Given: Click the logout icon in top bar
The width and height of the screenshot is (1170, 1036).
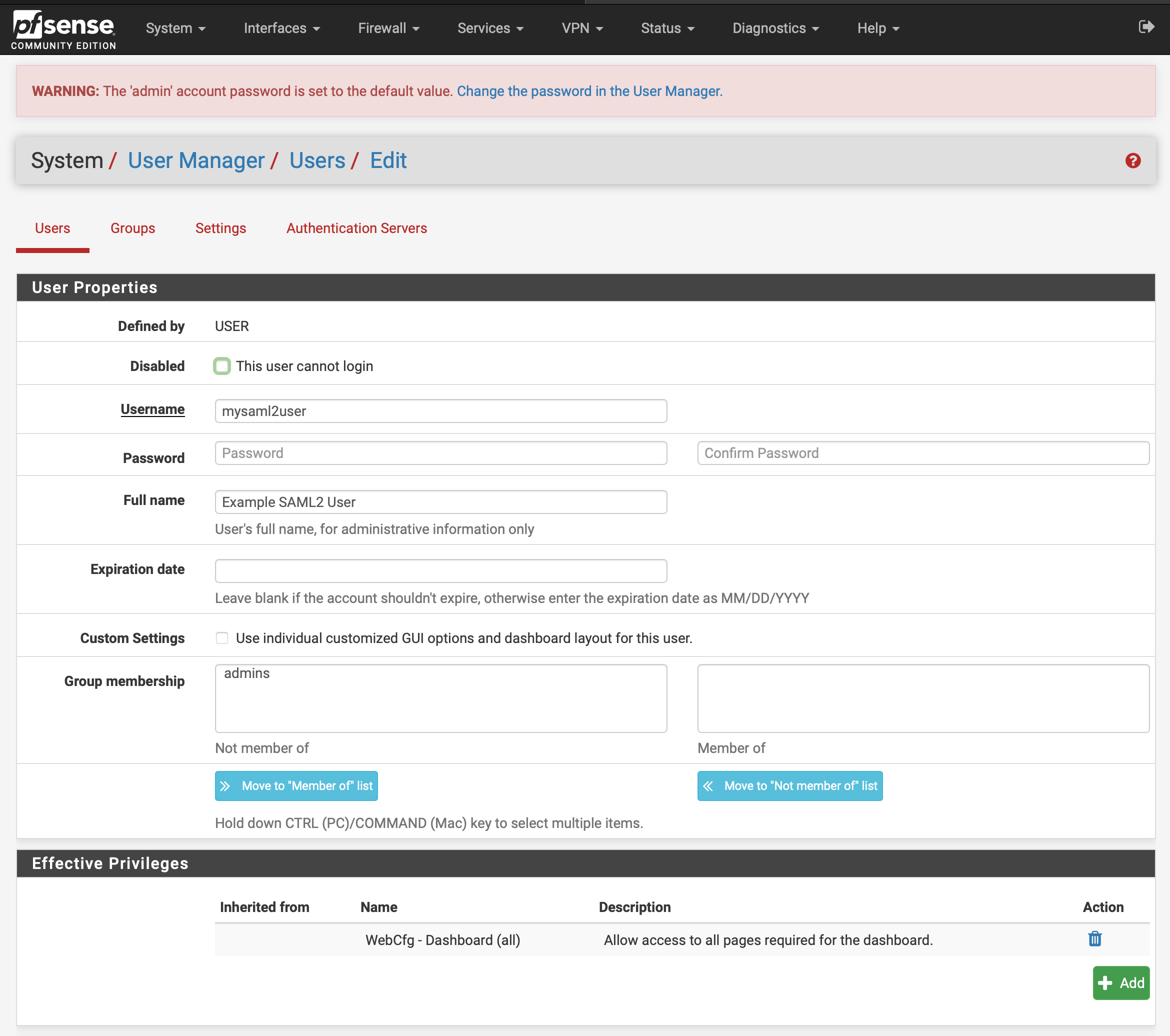Looking at the screenshot, I should (1145, 27).
